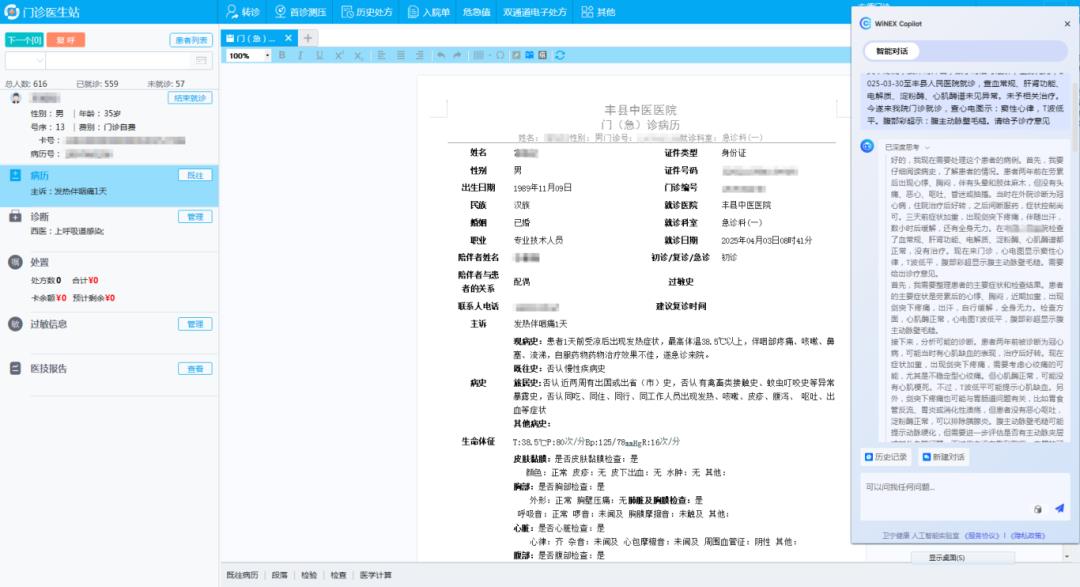This screenshot has width=1080, height=587.
Task: Open 首诊测压 menu item
Action: pos(300,12)
